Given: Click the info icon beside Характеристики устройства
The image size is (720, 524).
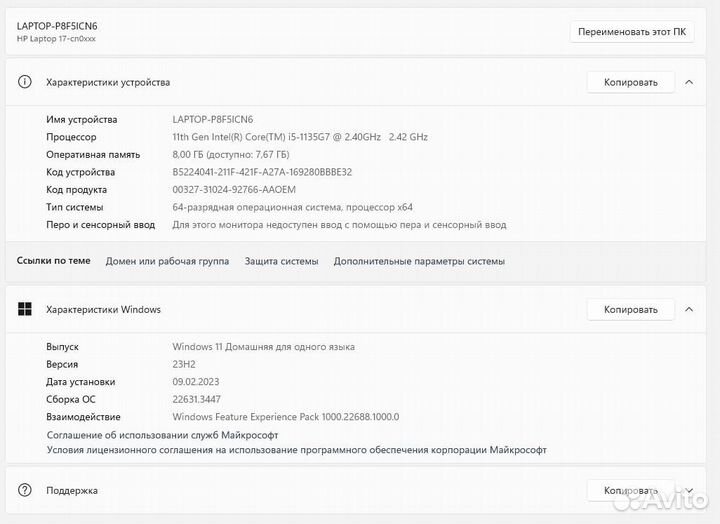Looking at the screenshot, I should pyautogui.click(x=25, y=82).
